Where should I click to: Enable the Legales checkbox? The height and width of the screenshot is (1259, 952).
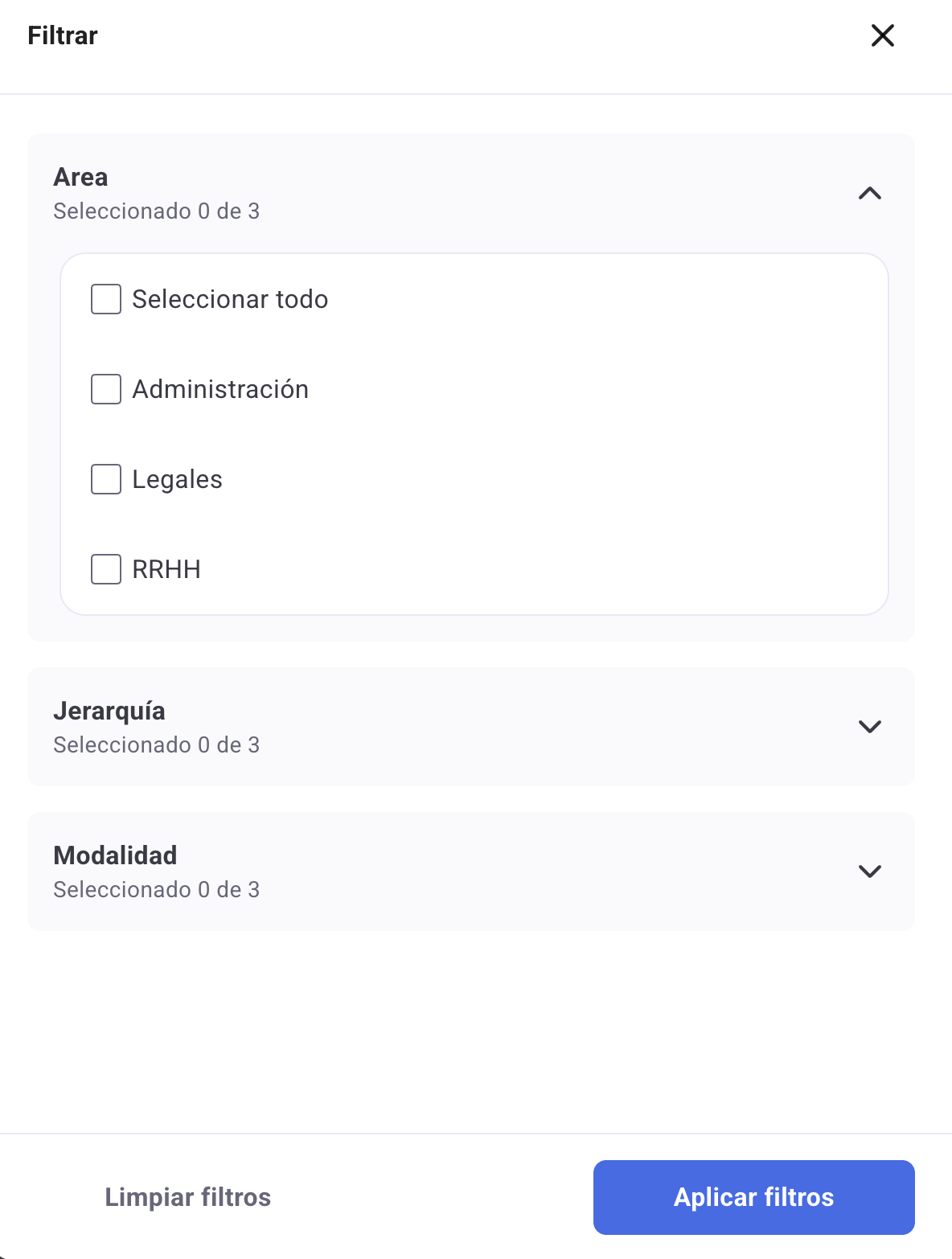(106, 479)
